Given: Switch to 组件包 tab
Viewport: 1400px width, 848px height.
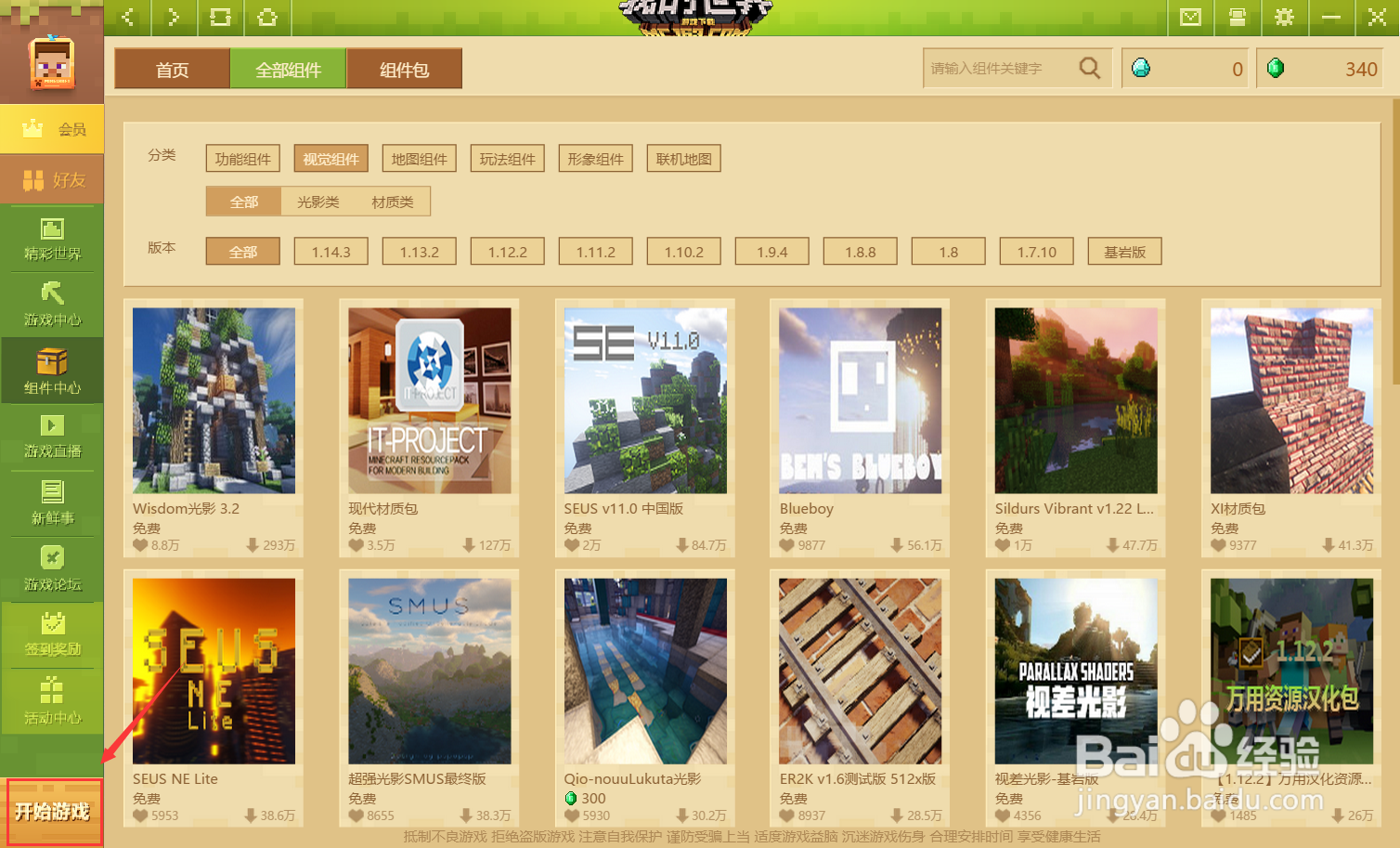Looking at the screenshot, I should (405, 69).
